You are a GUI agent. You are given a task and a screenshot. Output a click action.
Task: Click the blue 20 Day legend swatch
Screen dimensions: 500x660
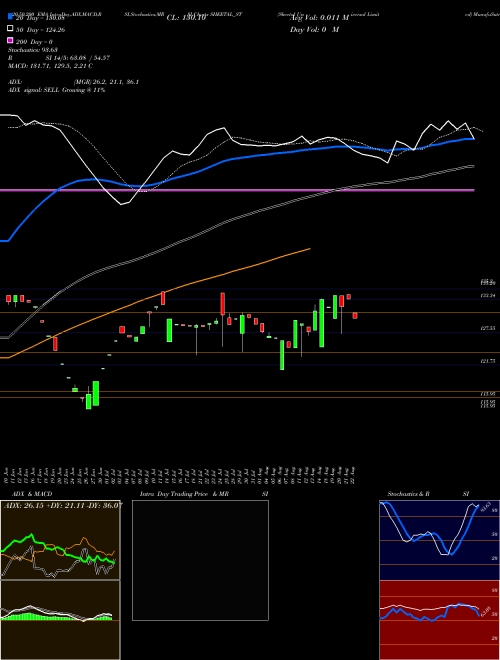pos(10,17)
